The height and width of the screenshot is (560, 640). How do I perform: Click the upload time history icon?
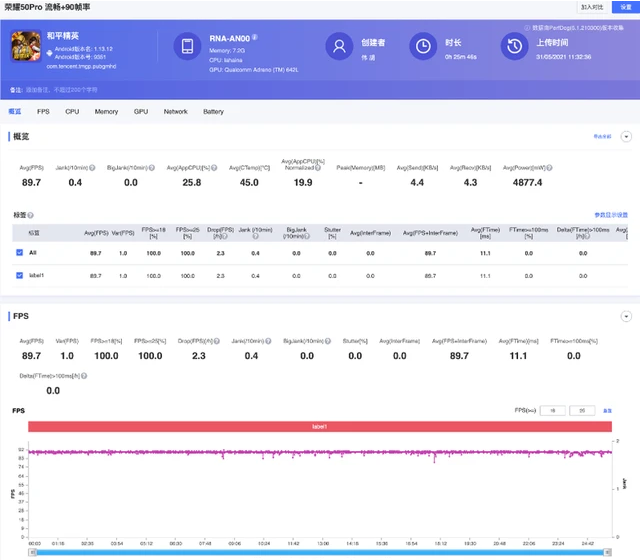coord(514,46)
